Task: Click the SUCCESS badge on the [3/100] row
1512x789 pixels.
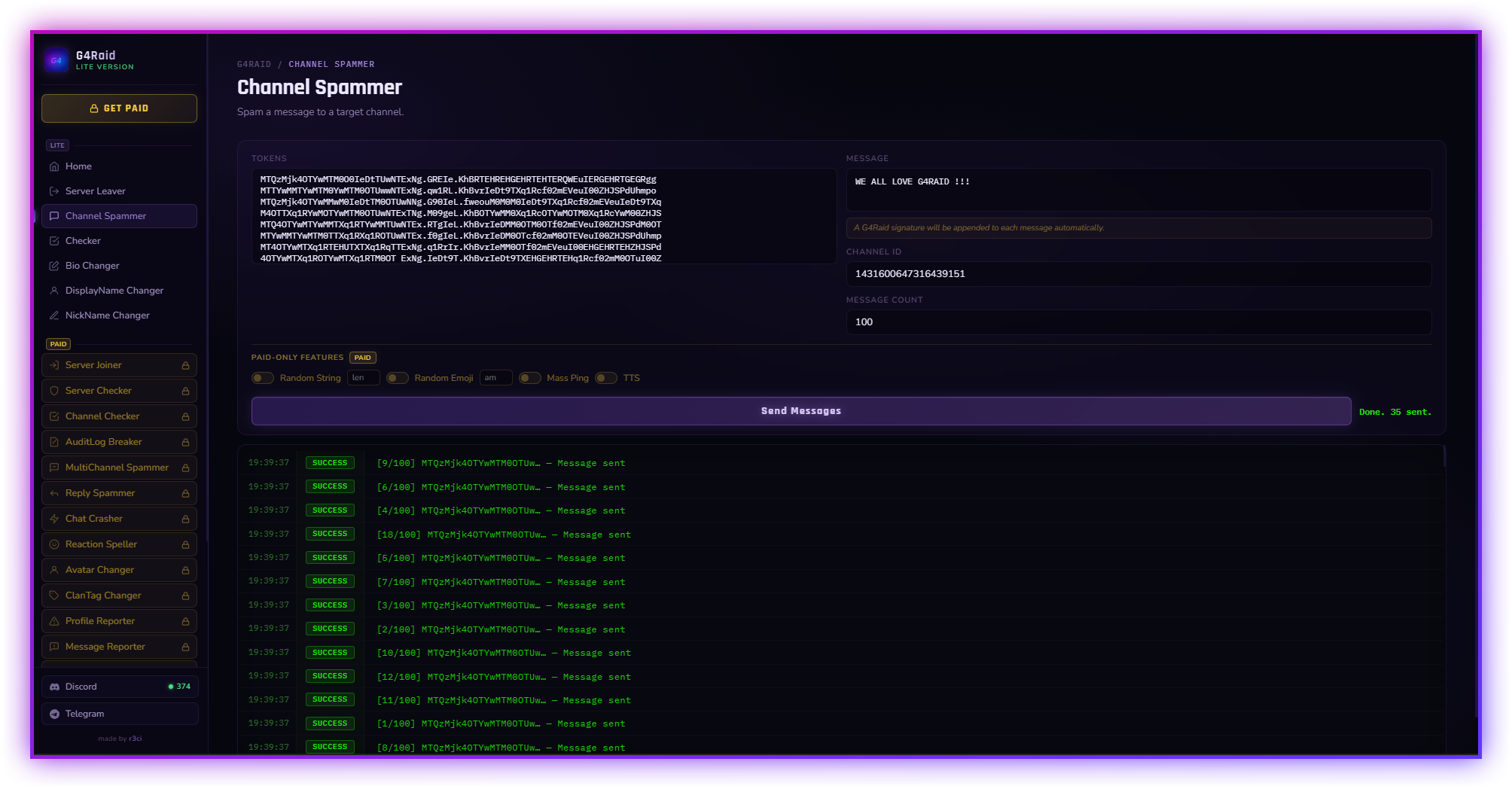Action: pos(330,605)
